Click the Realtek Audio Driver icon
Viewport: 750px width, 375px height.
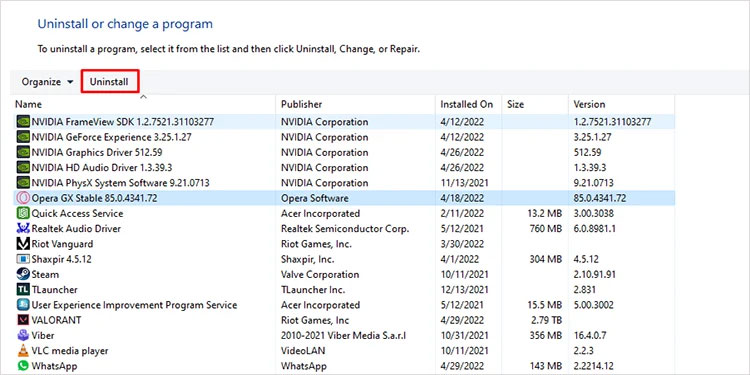[23, 228]
